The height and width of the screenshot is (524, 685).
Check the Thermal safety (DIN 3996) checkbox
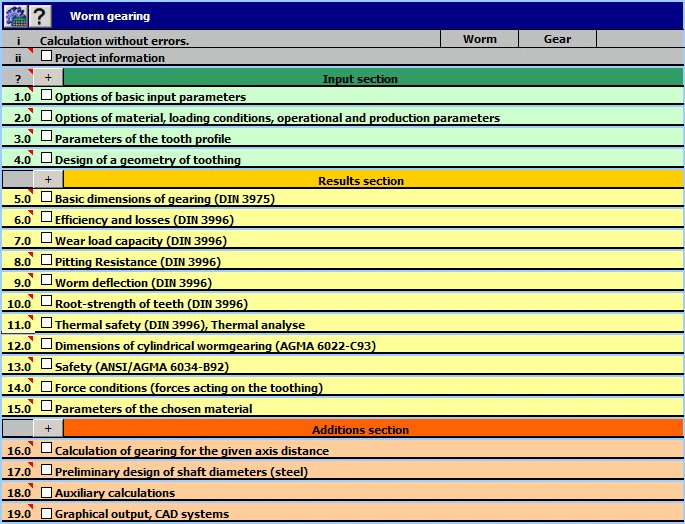[46, 323]
